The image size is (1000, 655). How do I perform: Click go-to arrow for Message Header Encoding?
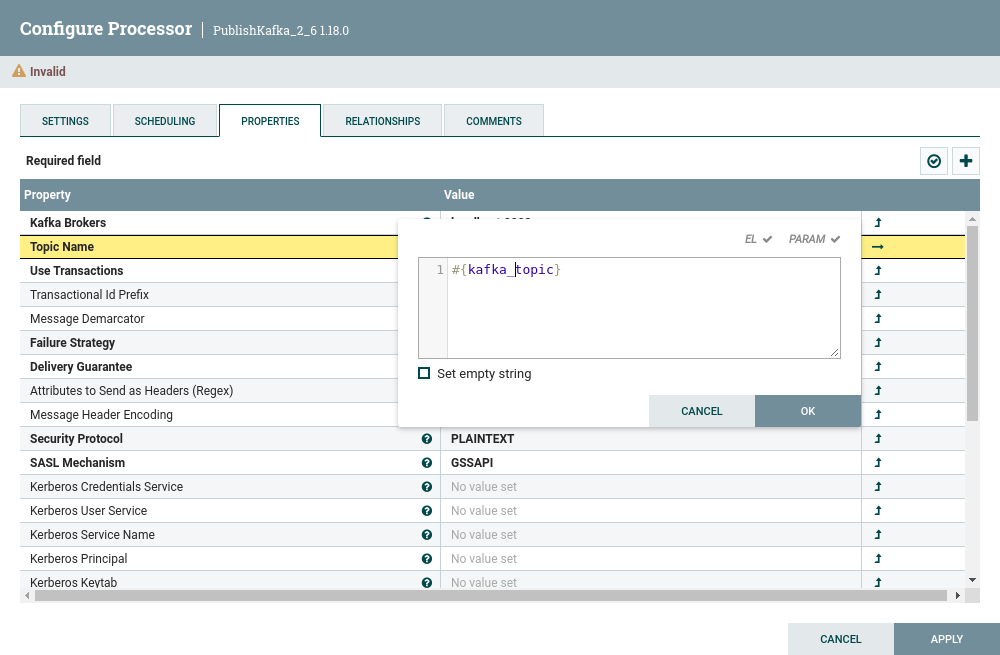(878, 415)
